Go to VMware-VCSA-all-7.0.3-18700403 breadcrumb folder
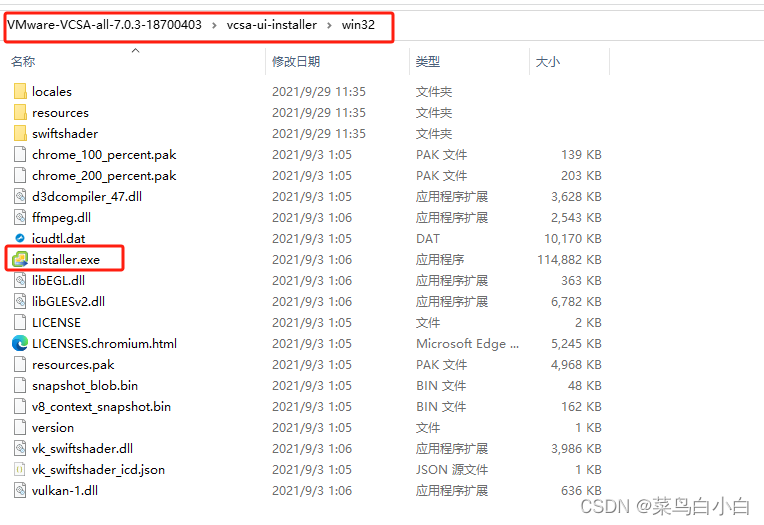This screenshot has height=525, width=764. click(104, 25)
